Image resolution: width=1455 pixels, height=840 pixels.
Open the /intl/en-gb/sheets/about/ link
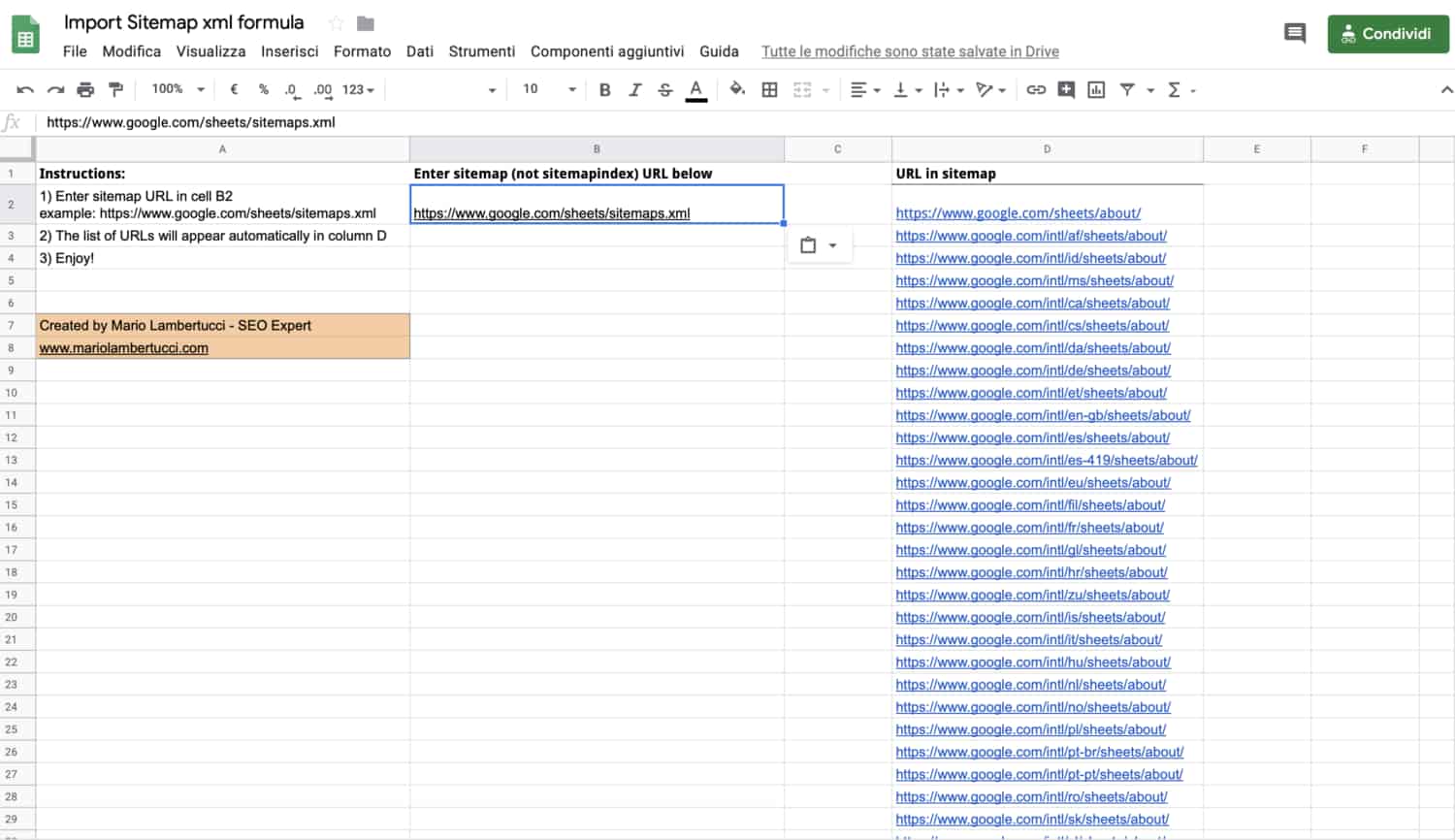coord(1043,415)
